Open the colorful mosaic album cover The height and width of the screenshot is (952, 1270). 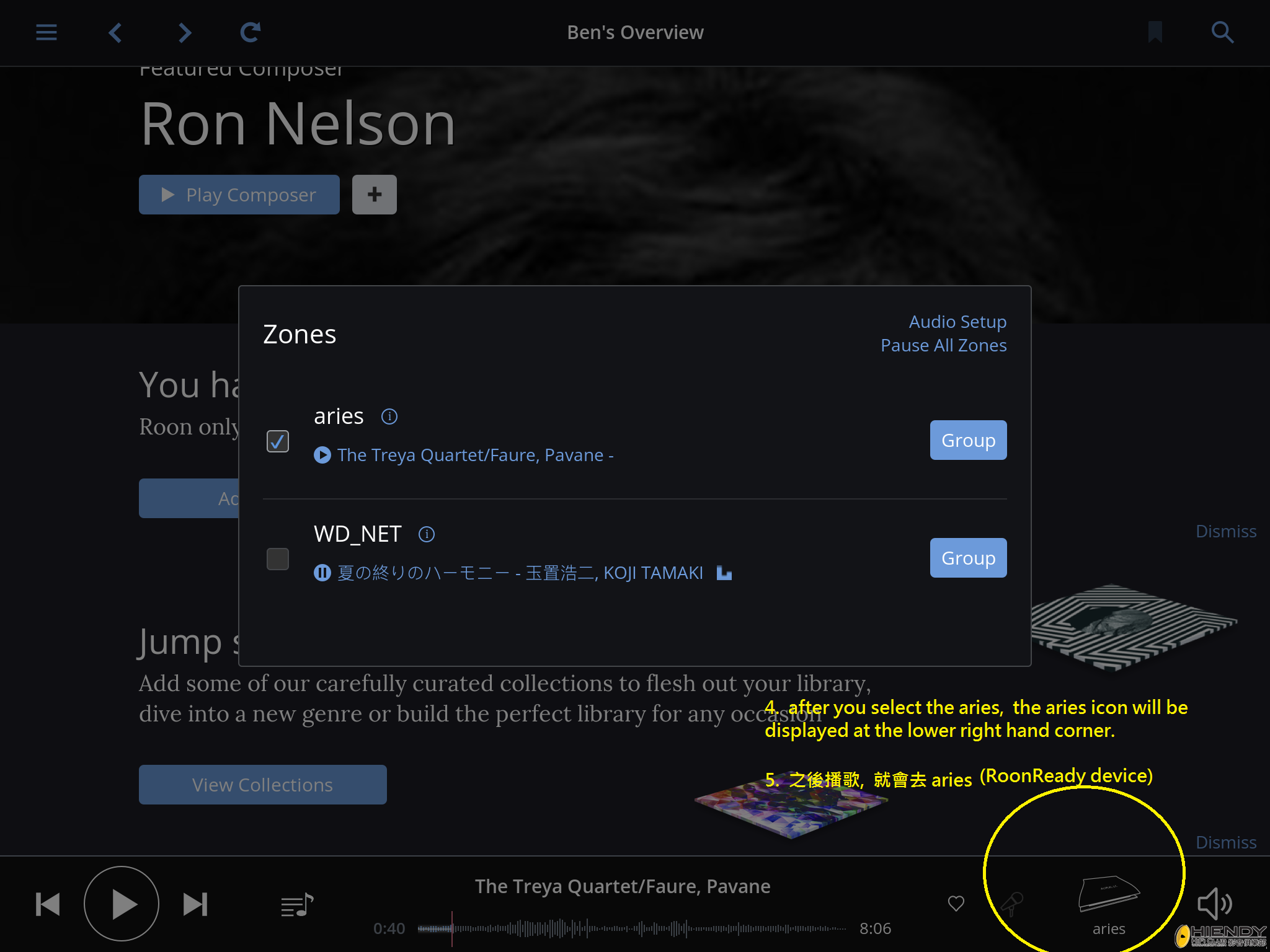coord(791,806)
